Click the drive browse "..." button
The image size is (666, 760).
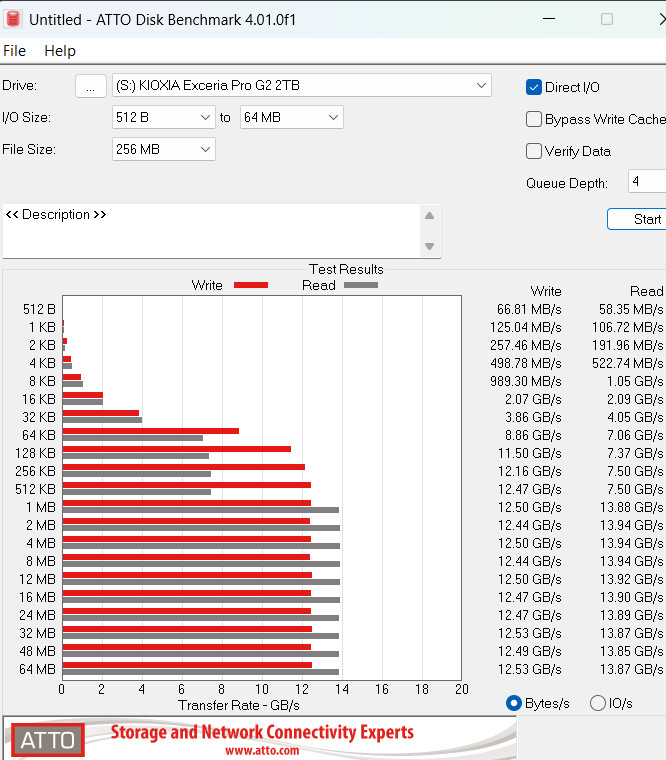click(x=91, y=86)
